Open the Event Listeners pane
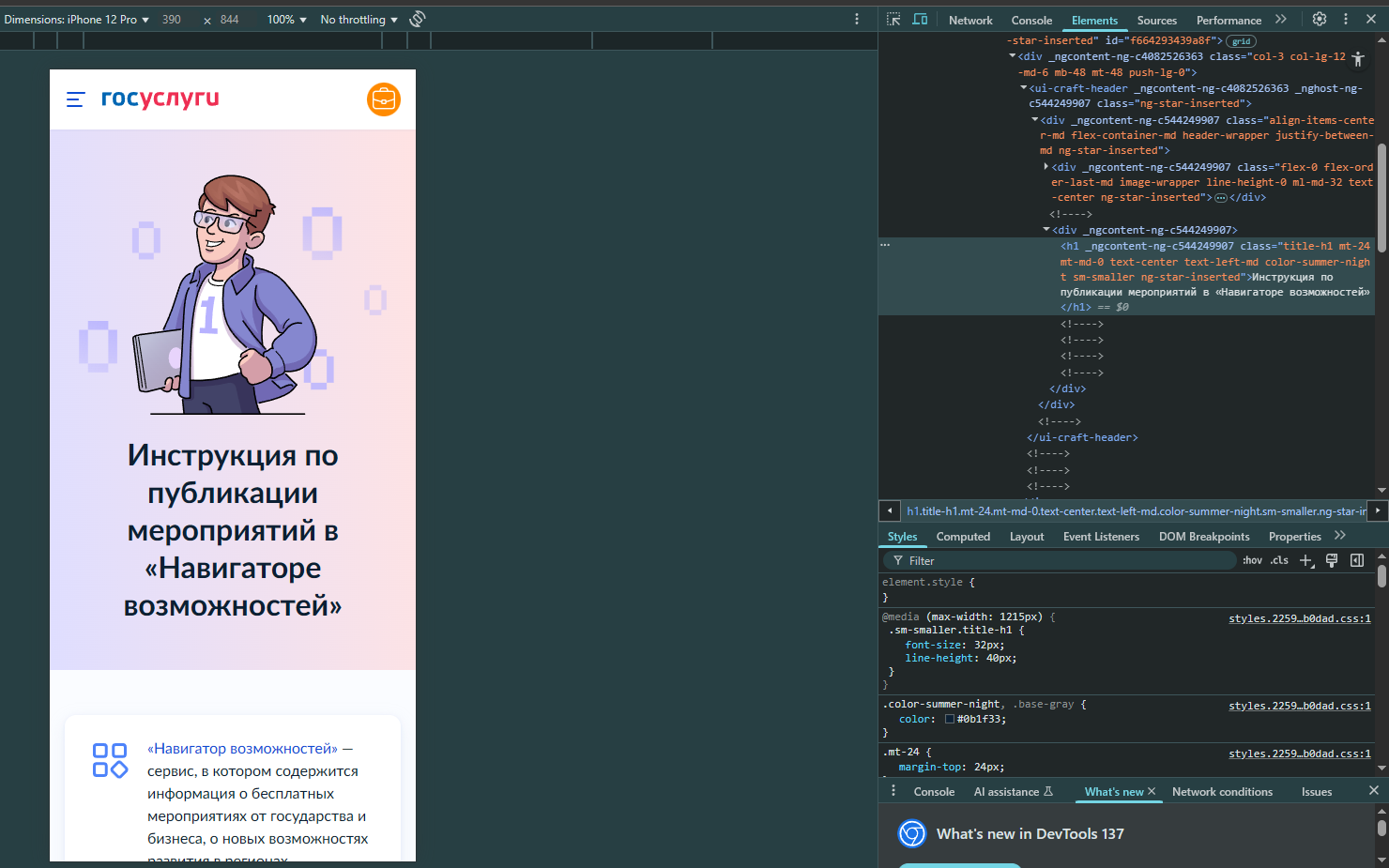The width and height of the screenshot is (1389, 868). (x=1101, y=537)
